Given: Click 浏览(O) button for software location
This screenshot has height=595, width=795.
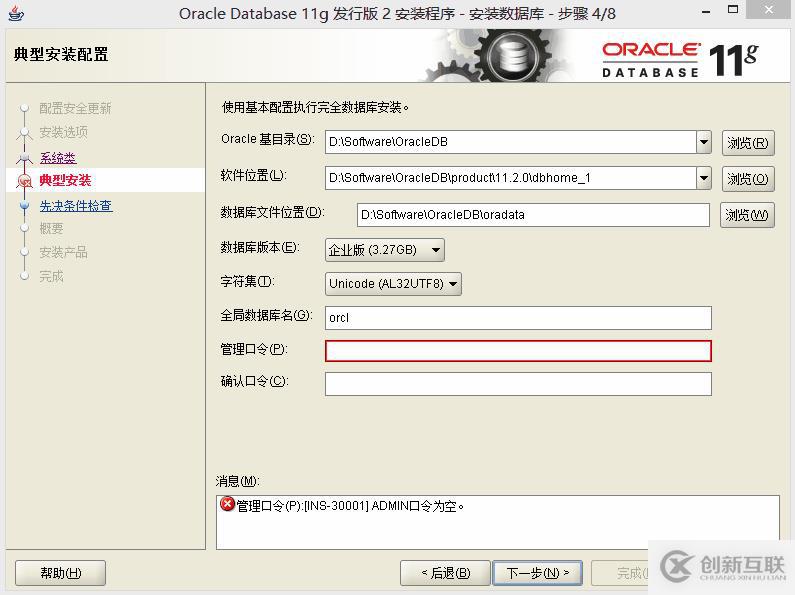Looking at the screenshot, I should (748, 179).
